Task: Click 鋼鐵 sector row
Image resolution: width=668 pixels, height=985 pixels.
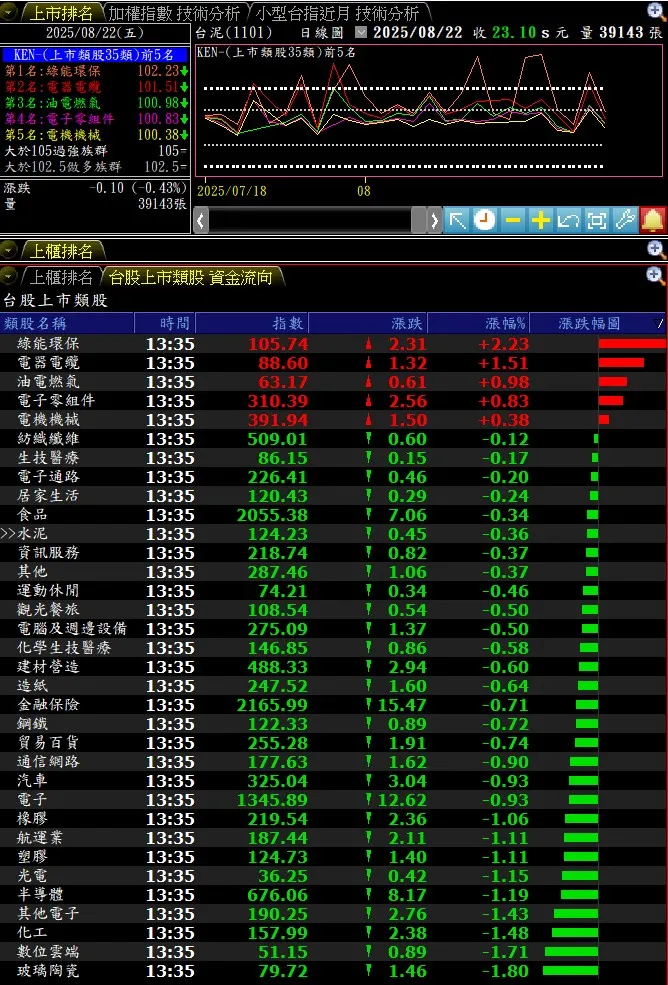Action: coord(333,724)
